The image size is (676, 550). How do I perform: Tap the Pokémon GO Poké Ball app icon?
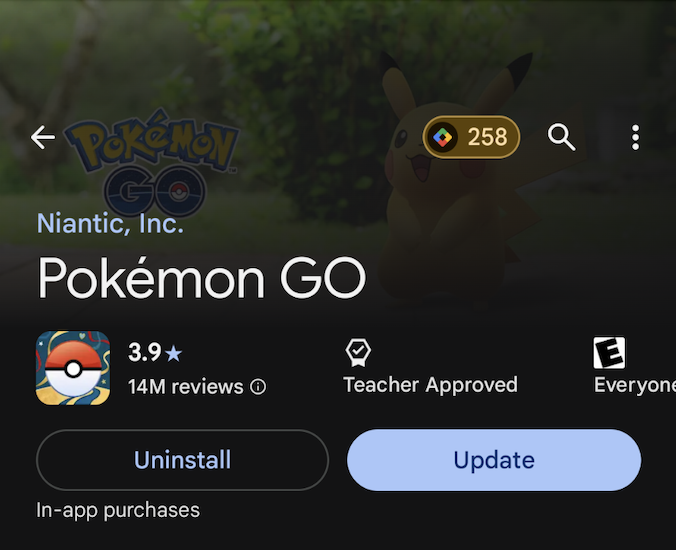click(73, 368)
